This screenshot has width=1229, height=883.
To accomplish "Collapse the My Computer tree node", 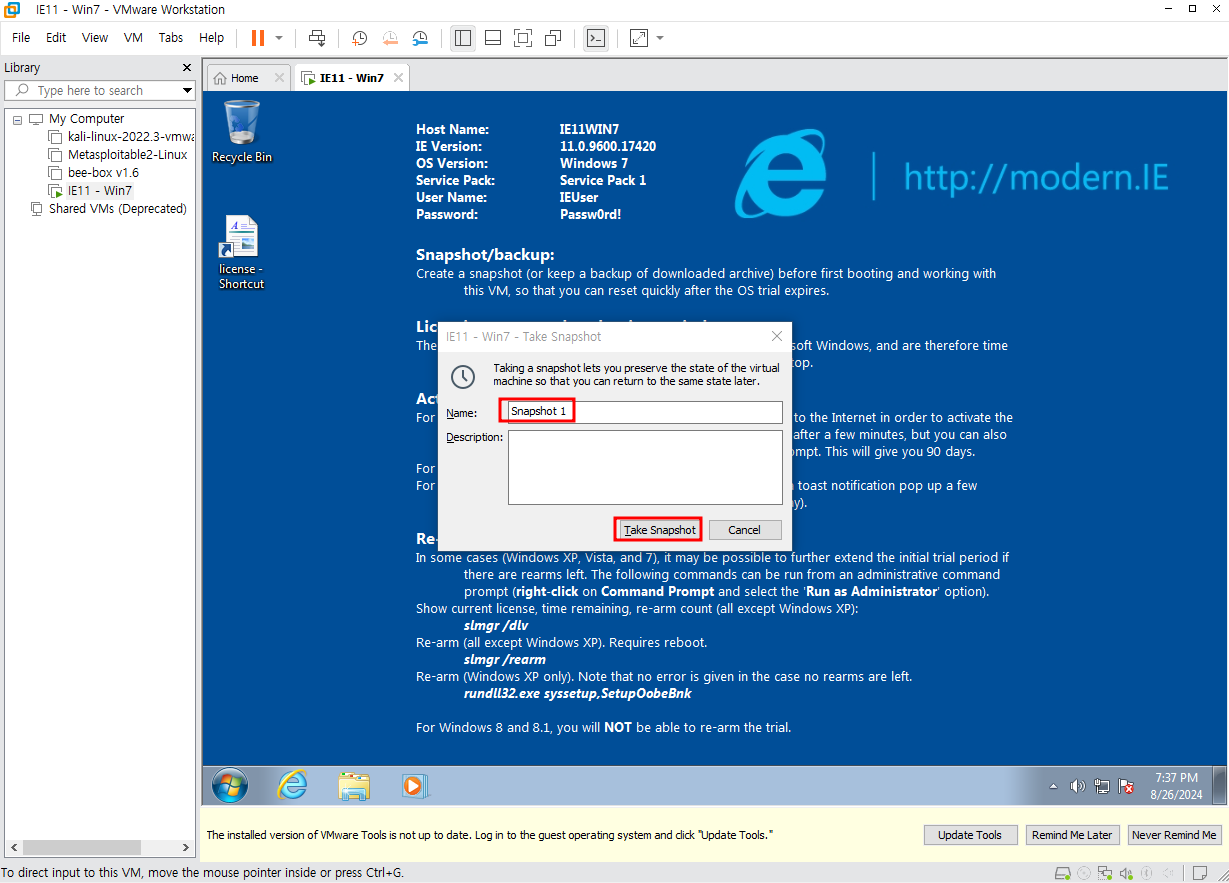I will tap(17, 119).
